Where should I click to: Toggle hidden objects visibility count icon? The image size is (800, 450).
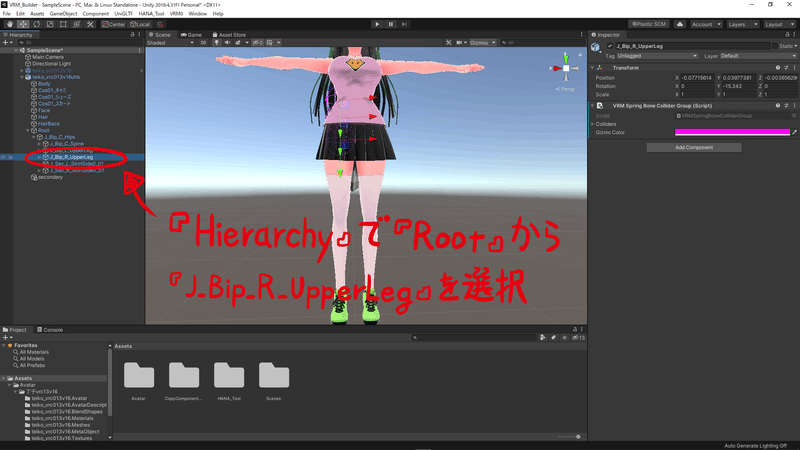(258, 43)
